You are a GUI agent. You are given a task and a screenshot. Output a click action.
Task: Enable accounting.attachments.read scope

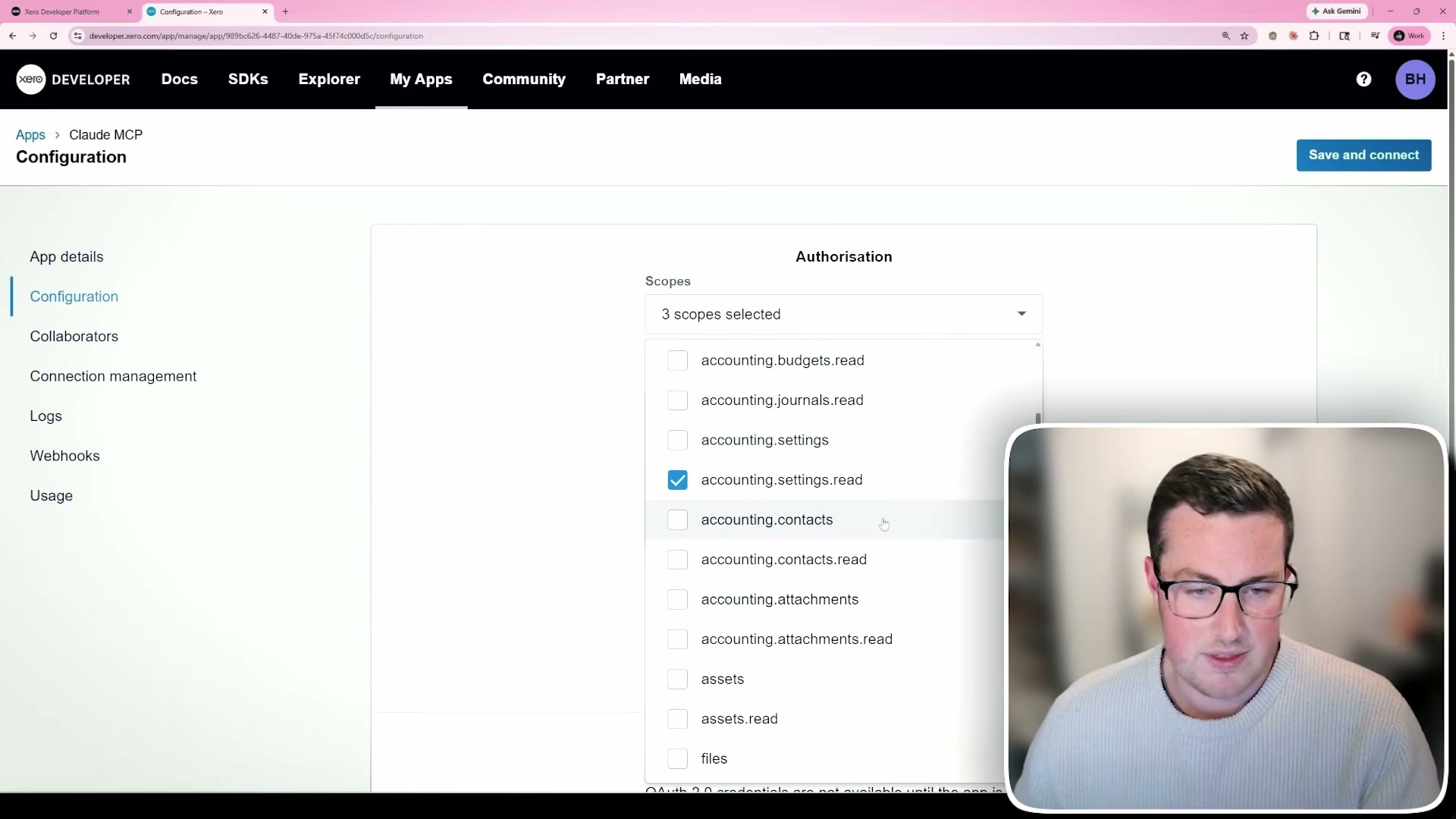click(677, 639)
